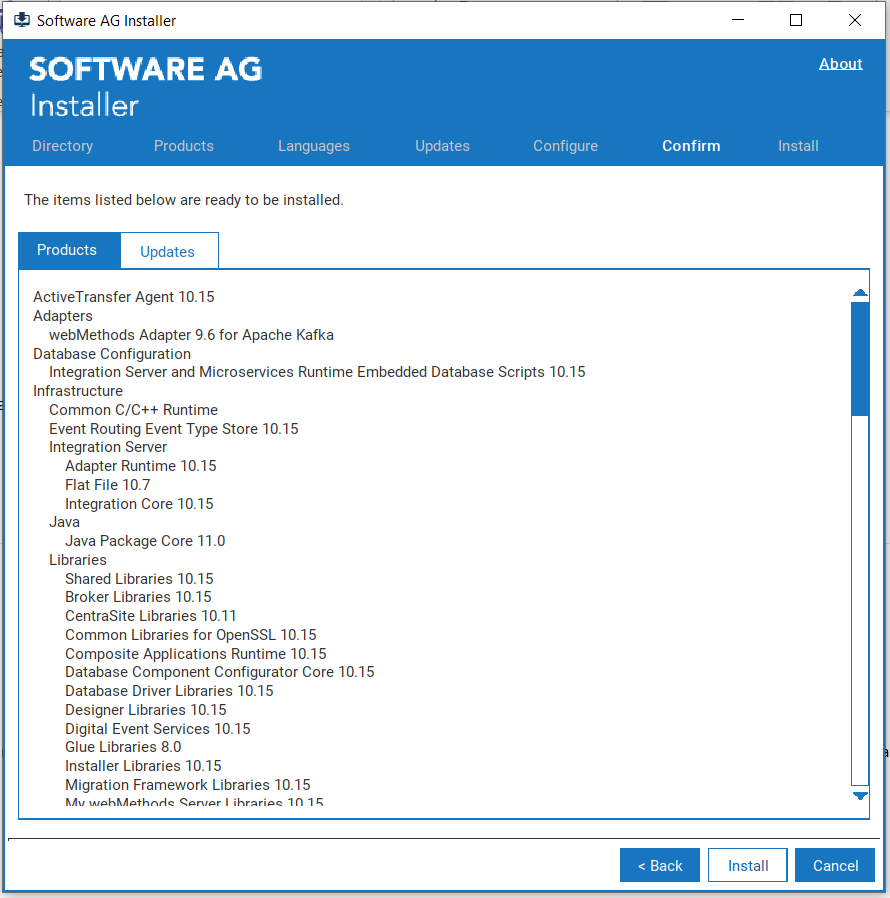890x898 pixels.
Task: Click the SOFTWARE AG logo
Action: tap(145, 68)
